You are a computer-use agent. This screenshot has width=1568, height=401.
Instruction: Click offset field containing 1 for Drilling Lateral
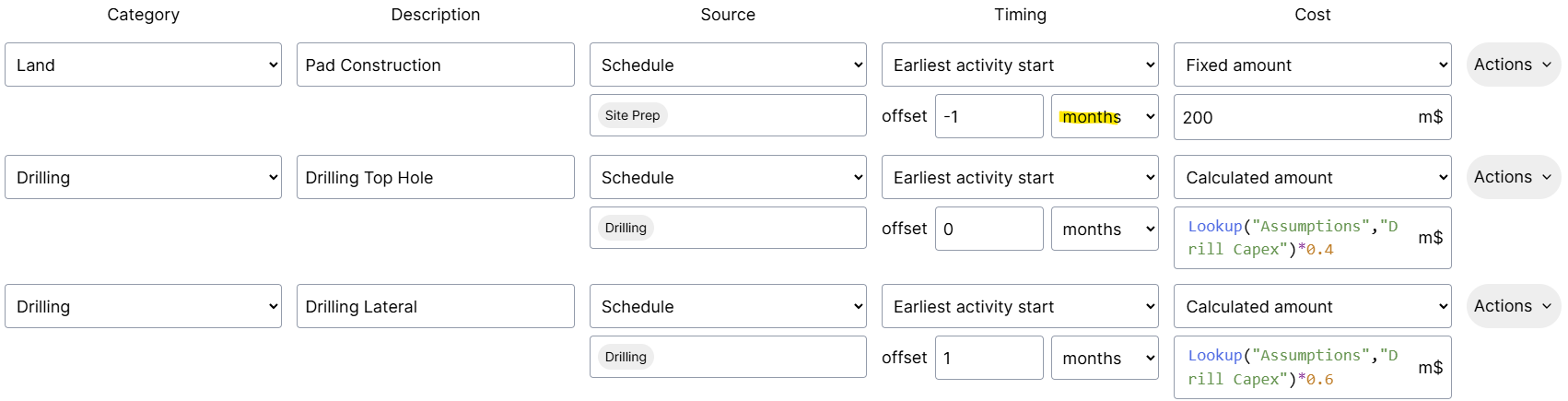point(989,358)
